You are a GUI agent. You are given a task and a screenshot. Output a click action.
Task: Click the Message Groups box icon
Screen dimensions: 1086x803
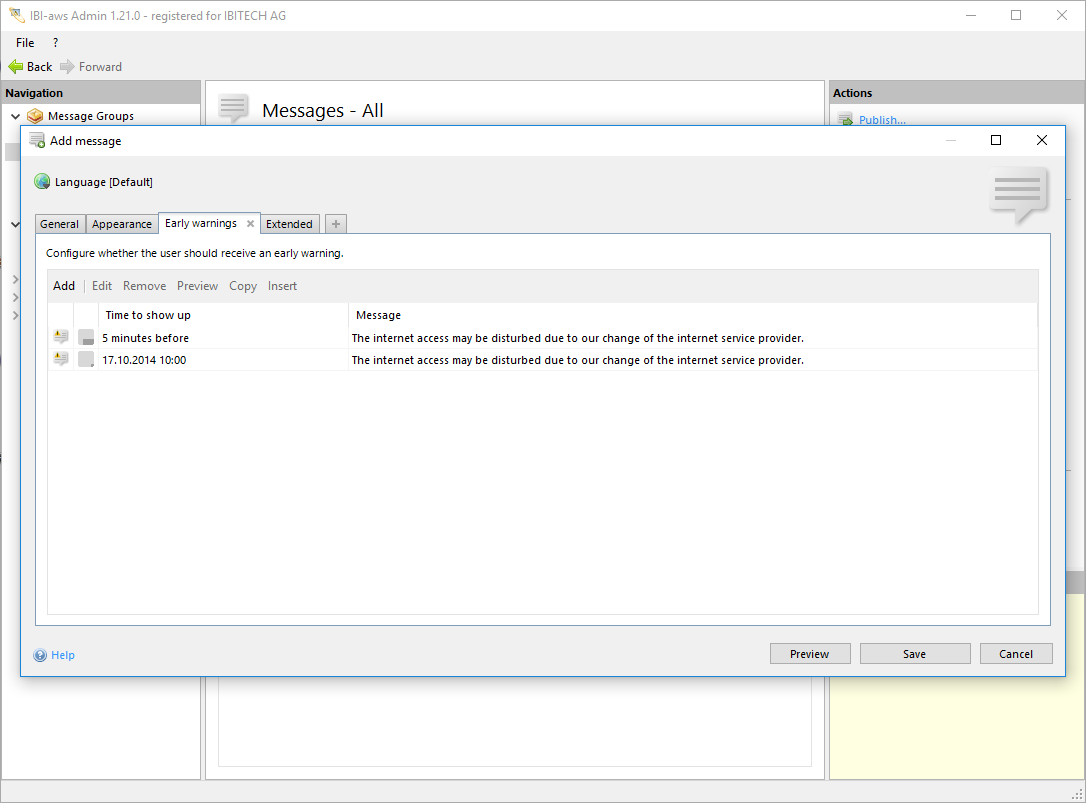click(x=35, y=116)
